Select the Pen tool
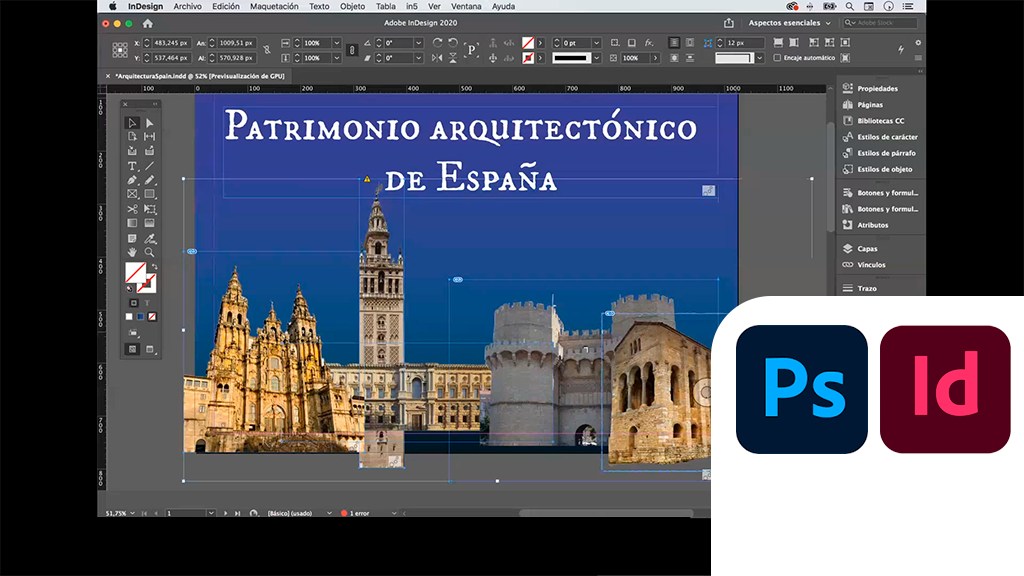 (x=132, y=180)
